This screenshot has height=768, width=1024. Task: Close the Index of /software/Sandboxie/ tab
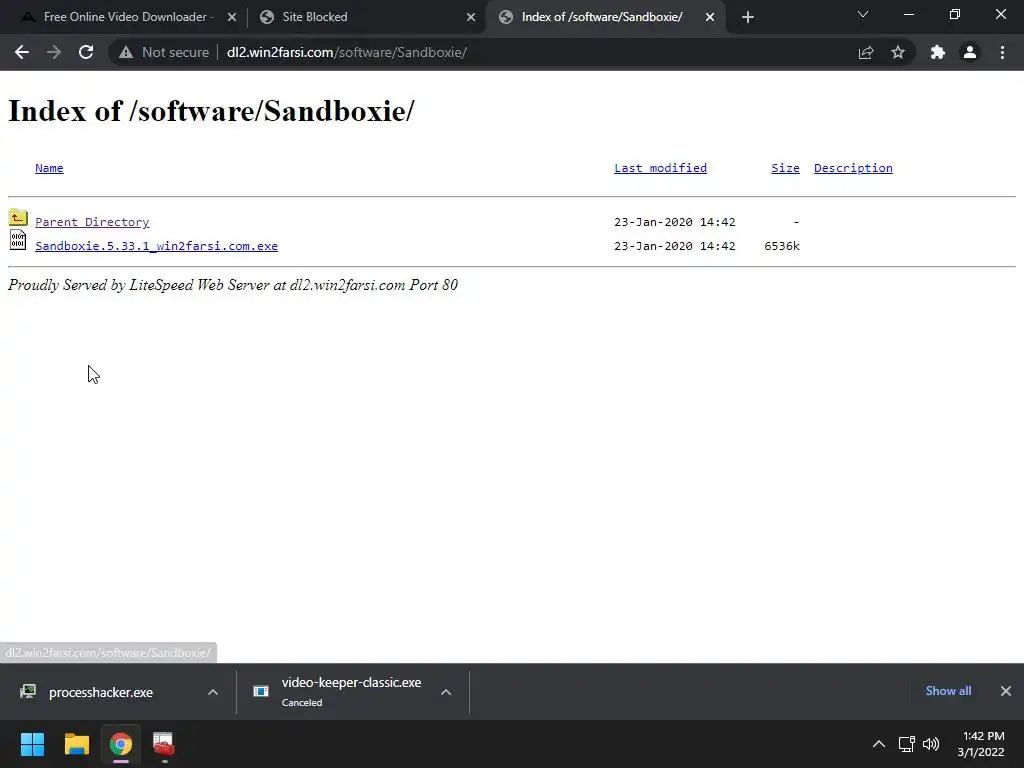[710, 17]
